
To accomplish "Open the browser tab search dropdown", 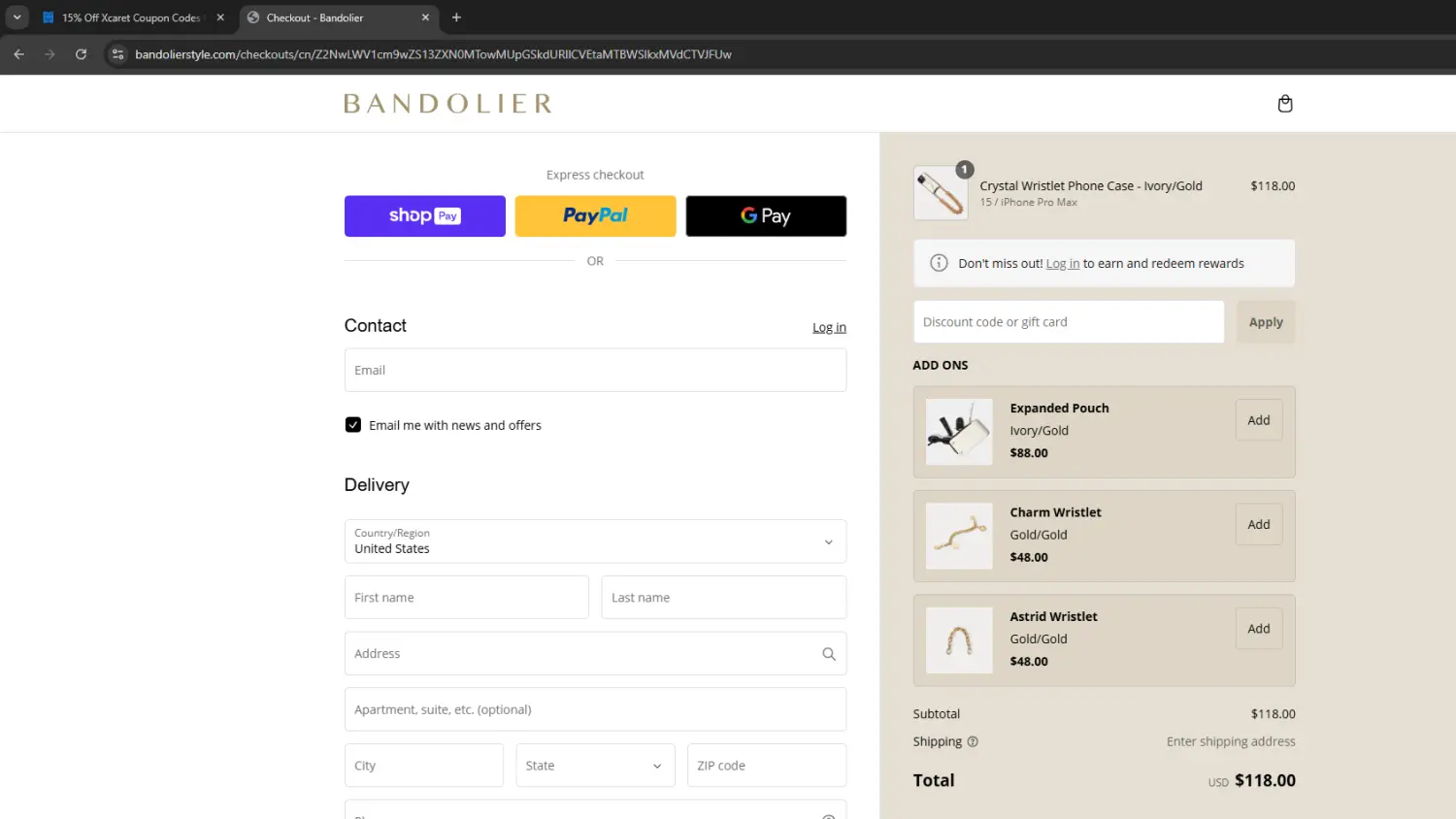I will (x=17, y=17).
